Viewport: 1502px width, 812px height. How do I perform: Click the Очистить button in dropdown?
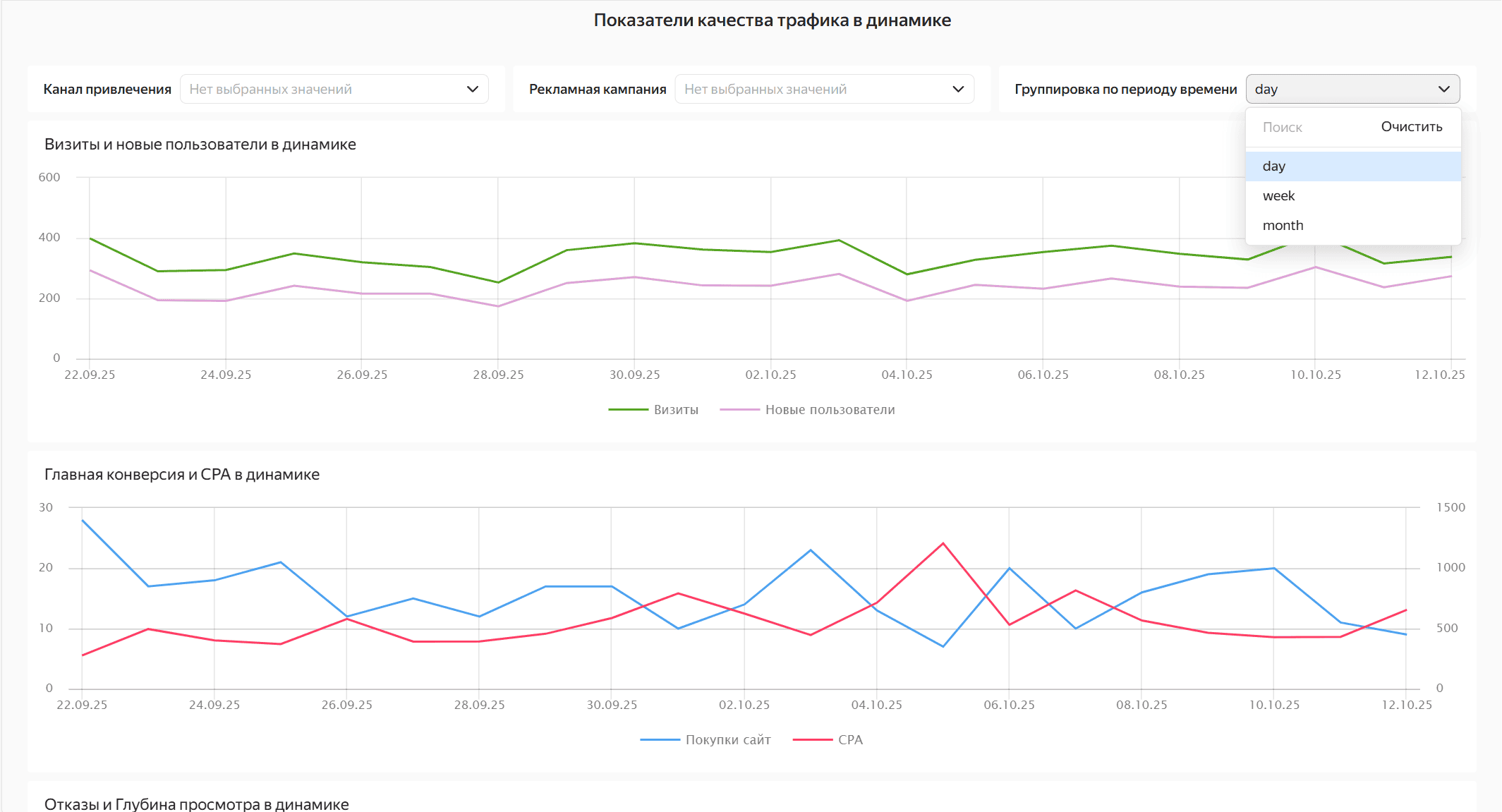pyautogui.click(x=1411, y=127)
